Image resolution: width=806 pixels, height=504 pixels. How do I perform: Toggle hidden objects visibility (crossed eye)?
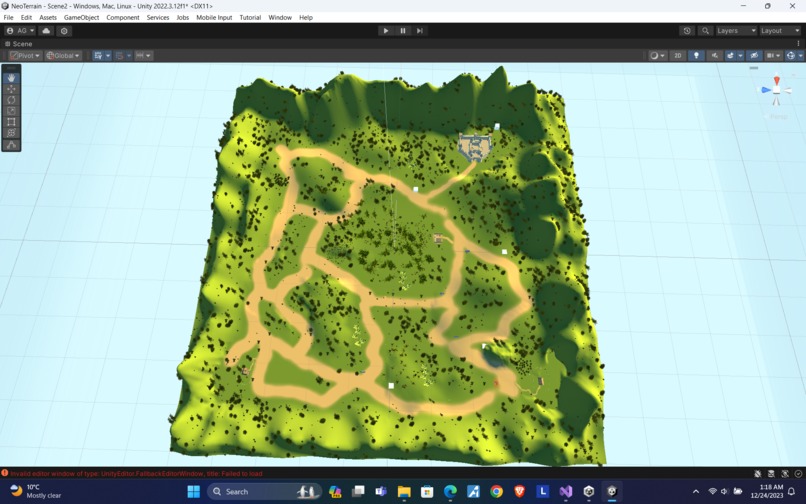(x=754, y=56)
